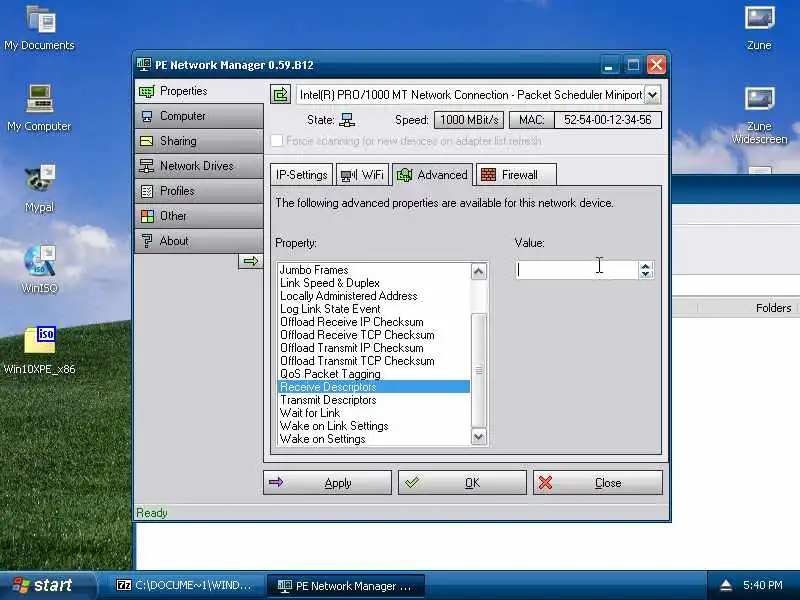Open the Computer sidebar section
Screen dimensions: 800x600
click(x=199, y=116)
